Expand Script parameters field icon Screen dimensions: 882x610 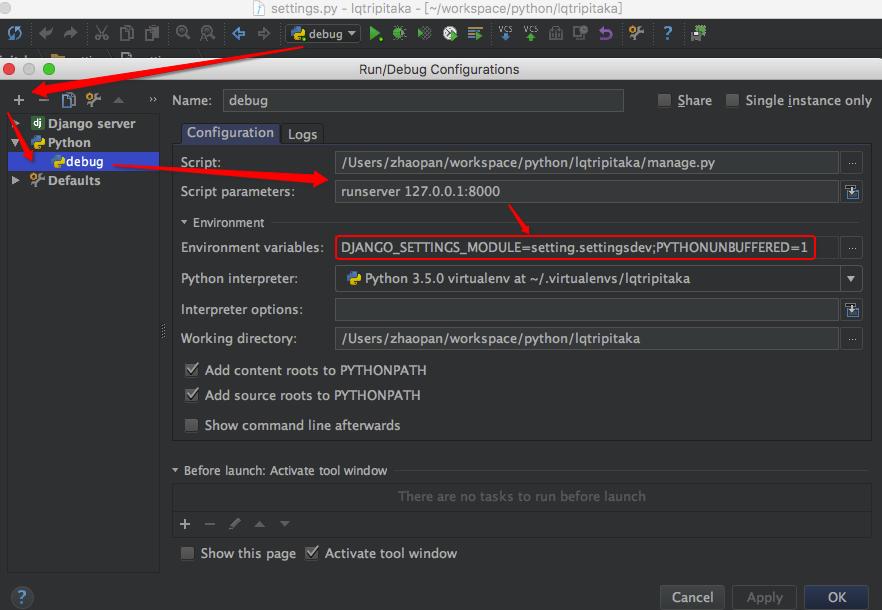tap(852, 192)
